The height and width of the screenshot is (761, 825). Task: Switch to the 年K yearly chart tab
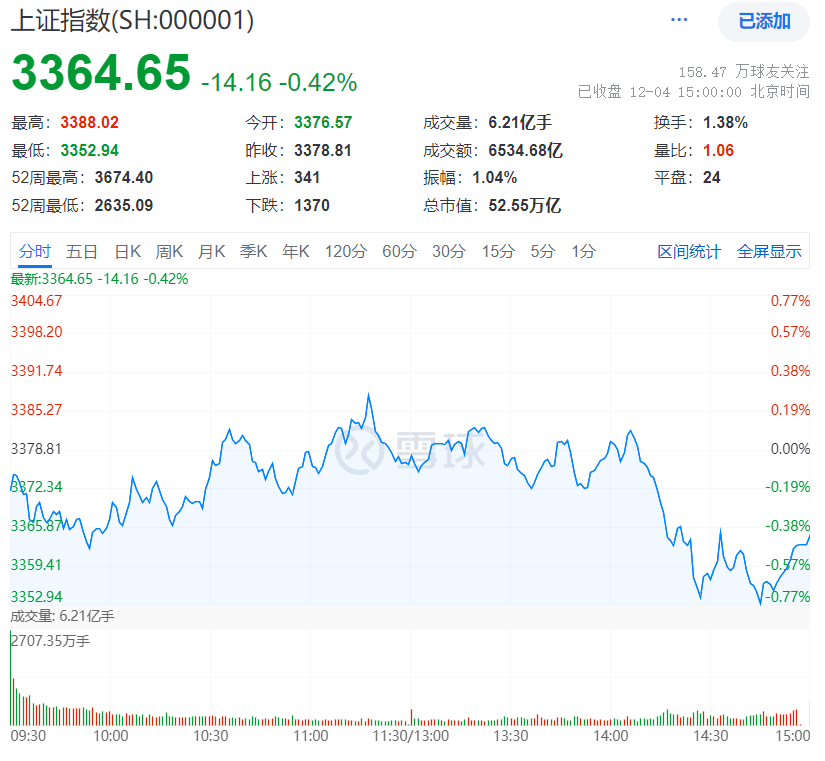pyautogui.click(x=295, y=252)
